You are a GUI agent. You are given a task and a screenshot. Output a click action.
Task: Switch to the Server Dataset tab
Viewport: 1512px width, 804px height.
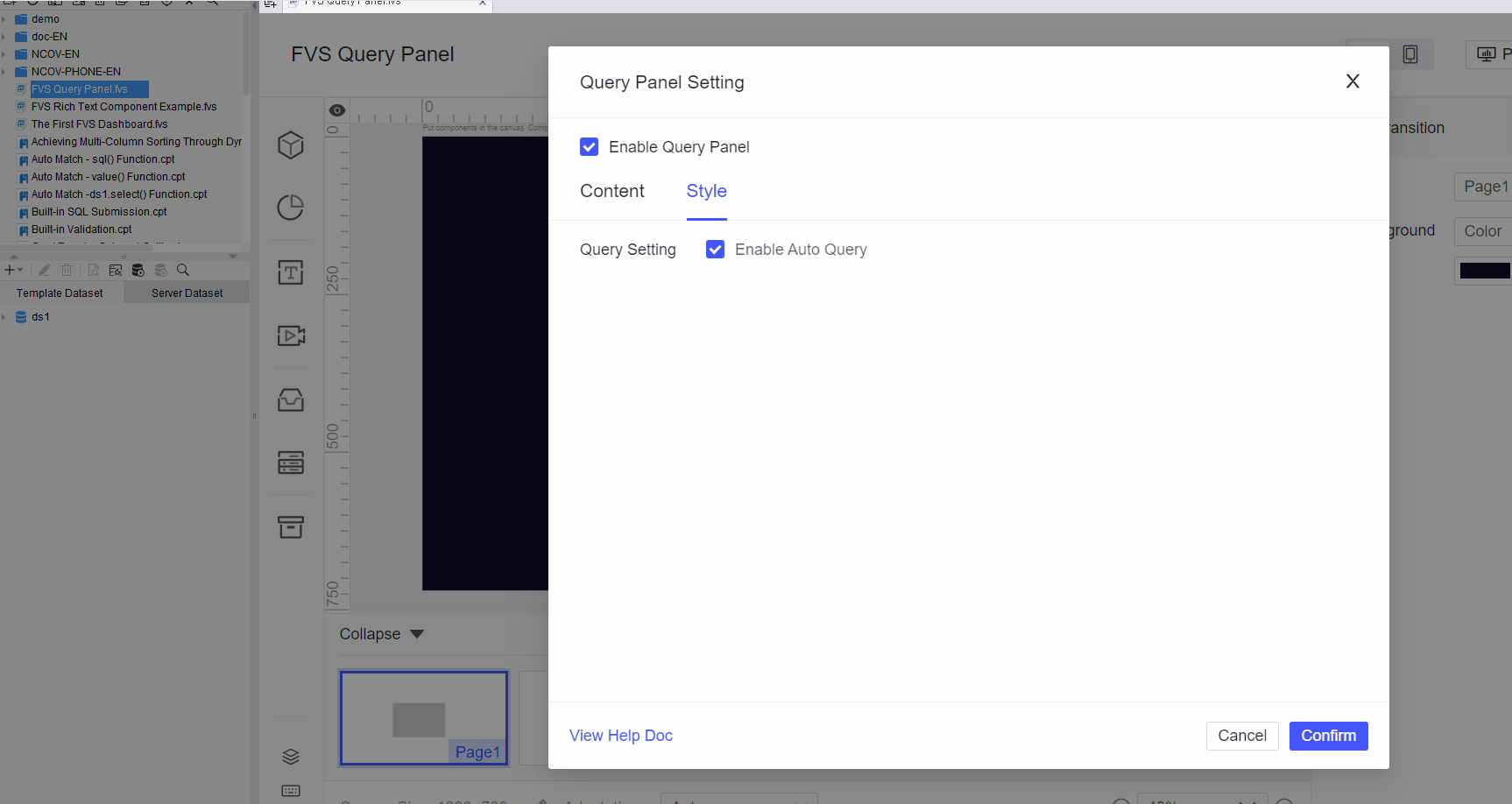pyautogui.click(x=187, y=292)
